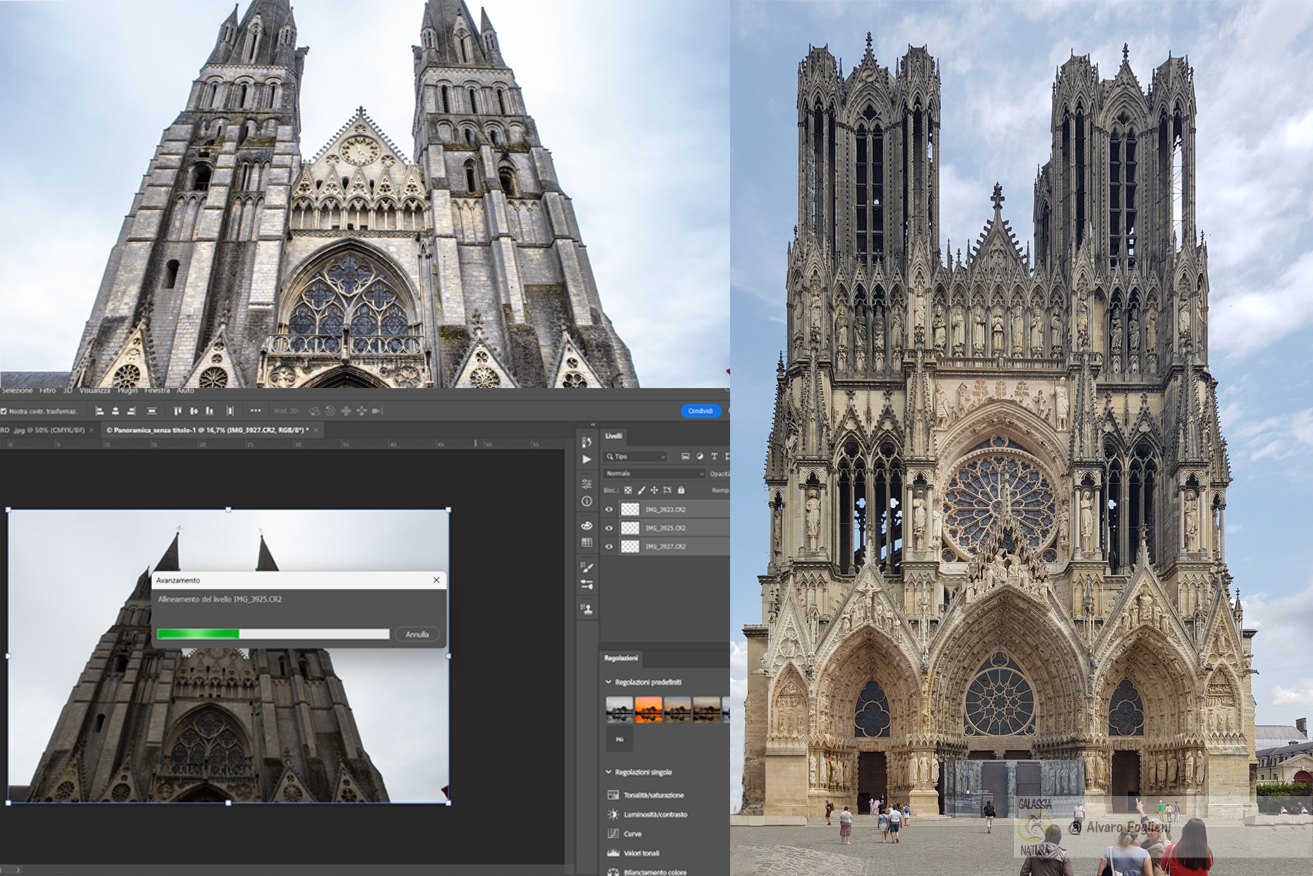This screenshot has width=1313, height=876.
Task: Open the Properties panel sliders icon
Action: [587, 484]
